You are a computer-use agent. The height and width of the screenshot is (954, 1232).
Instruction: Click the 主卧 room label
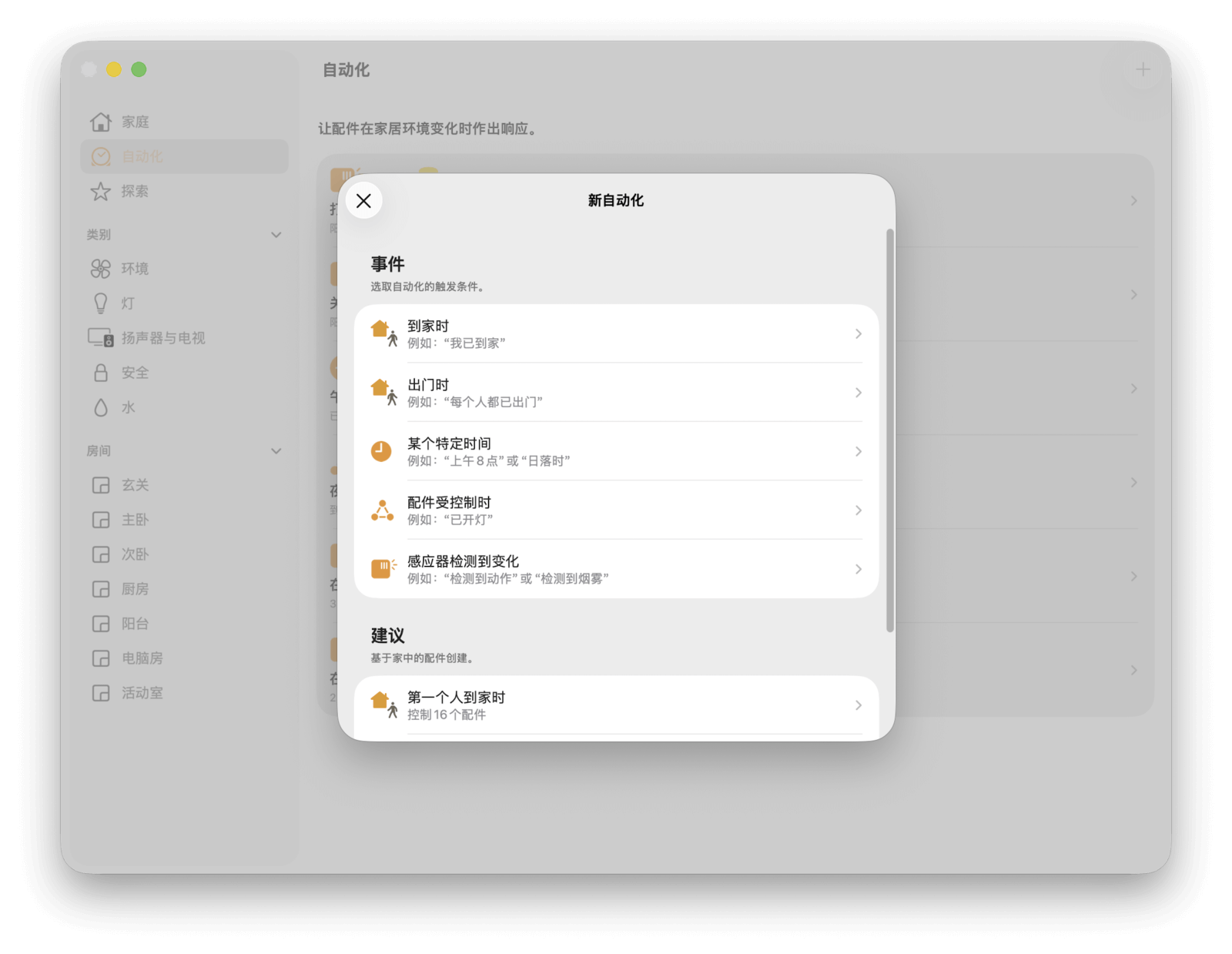(x=135, y=520)
